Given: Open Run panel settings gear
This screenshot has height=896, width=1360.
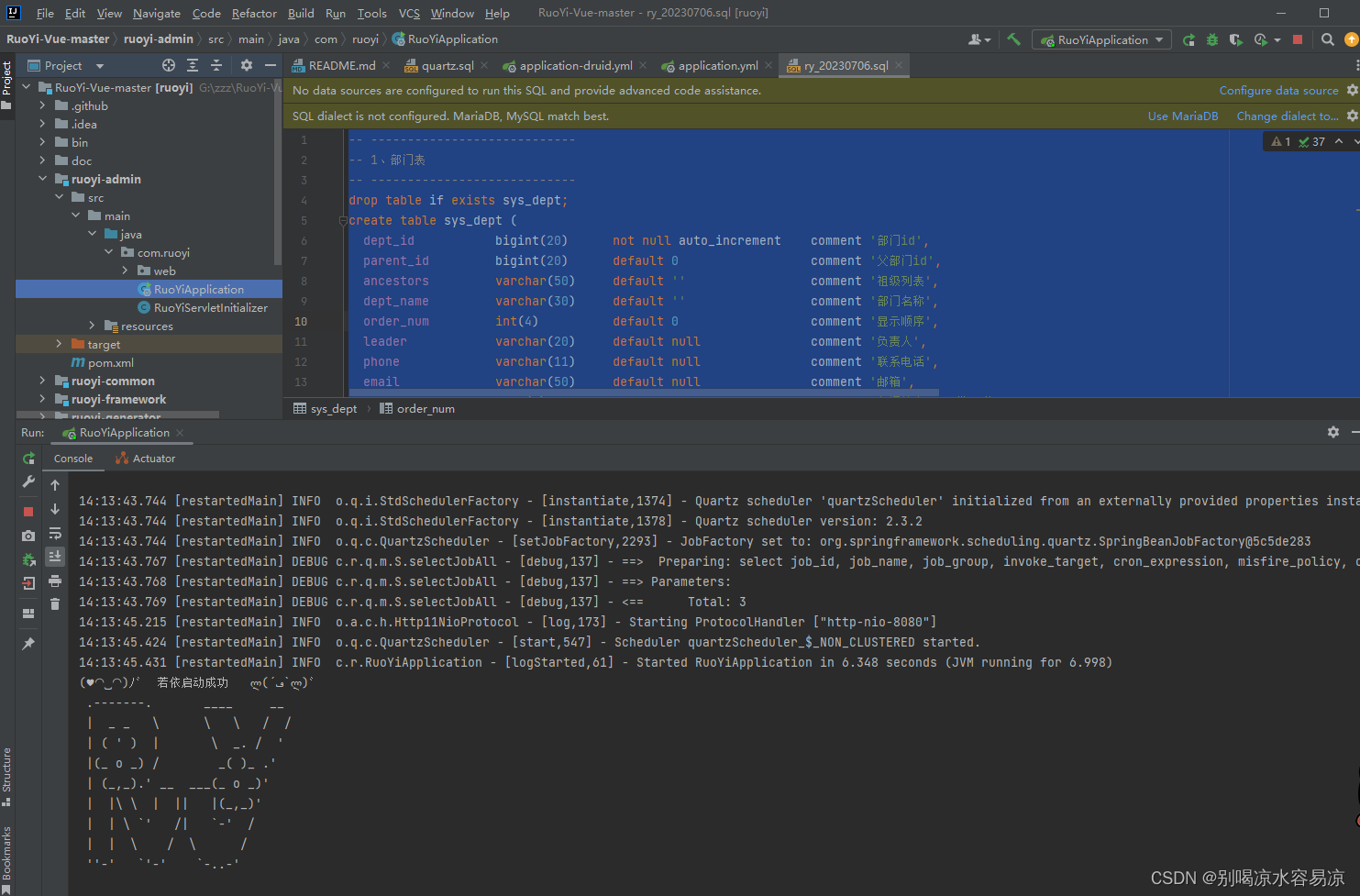Looking at the screenshot, I should 1333,432.
